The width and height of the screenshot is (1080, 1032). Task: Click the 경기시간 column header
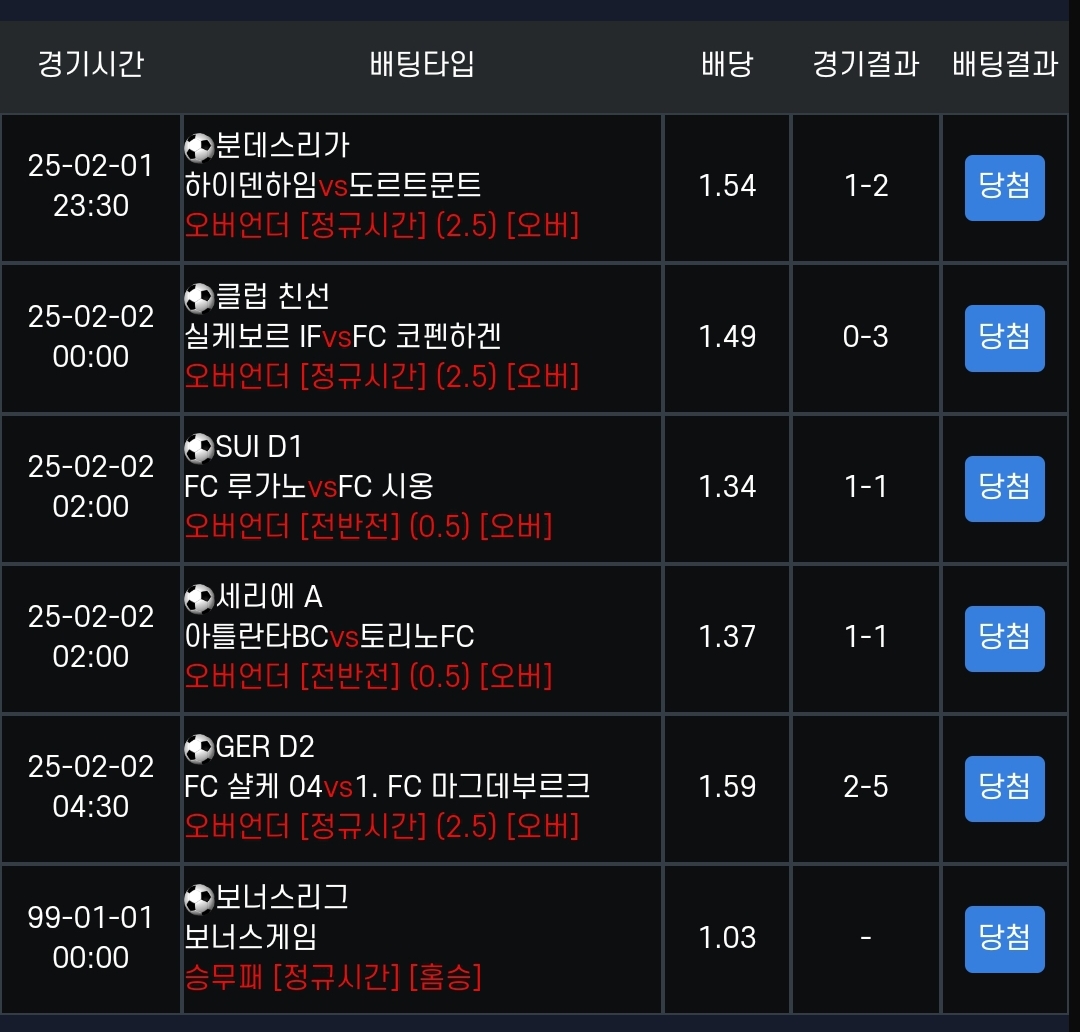[91, 65]
